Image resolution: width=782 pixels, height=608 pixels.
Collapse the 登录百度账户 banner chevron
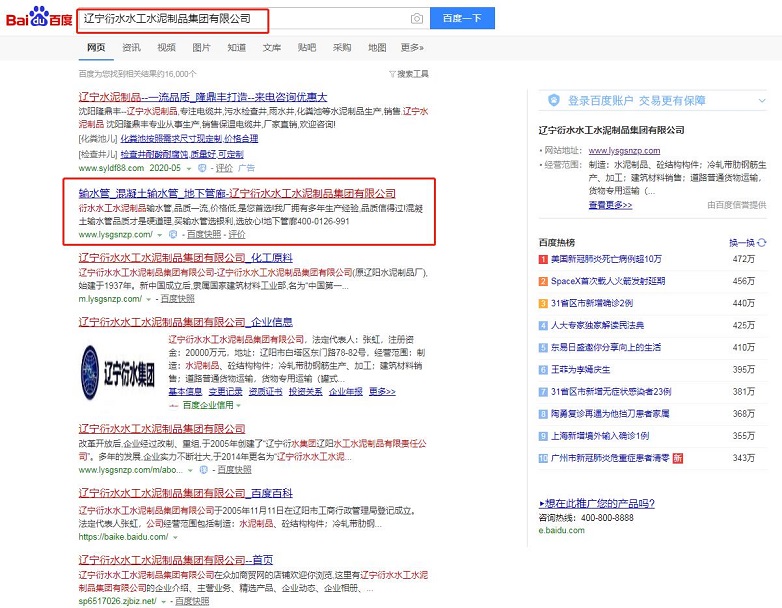pyautogui.click(x=762, y=100)
